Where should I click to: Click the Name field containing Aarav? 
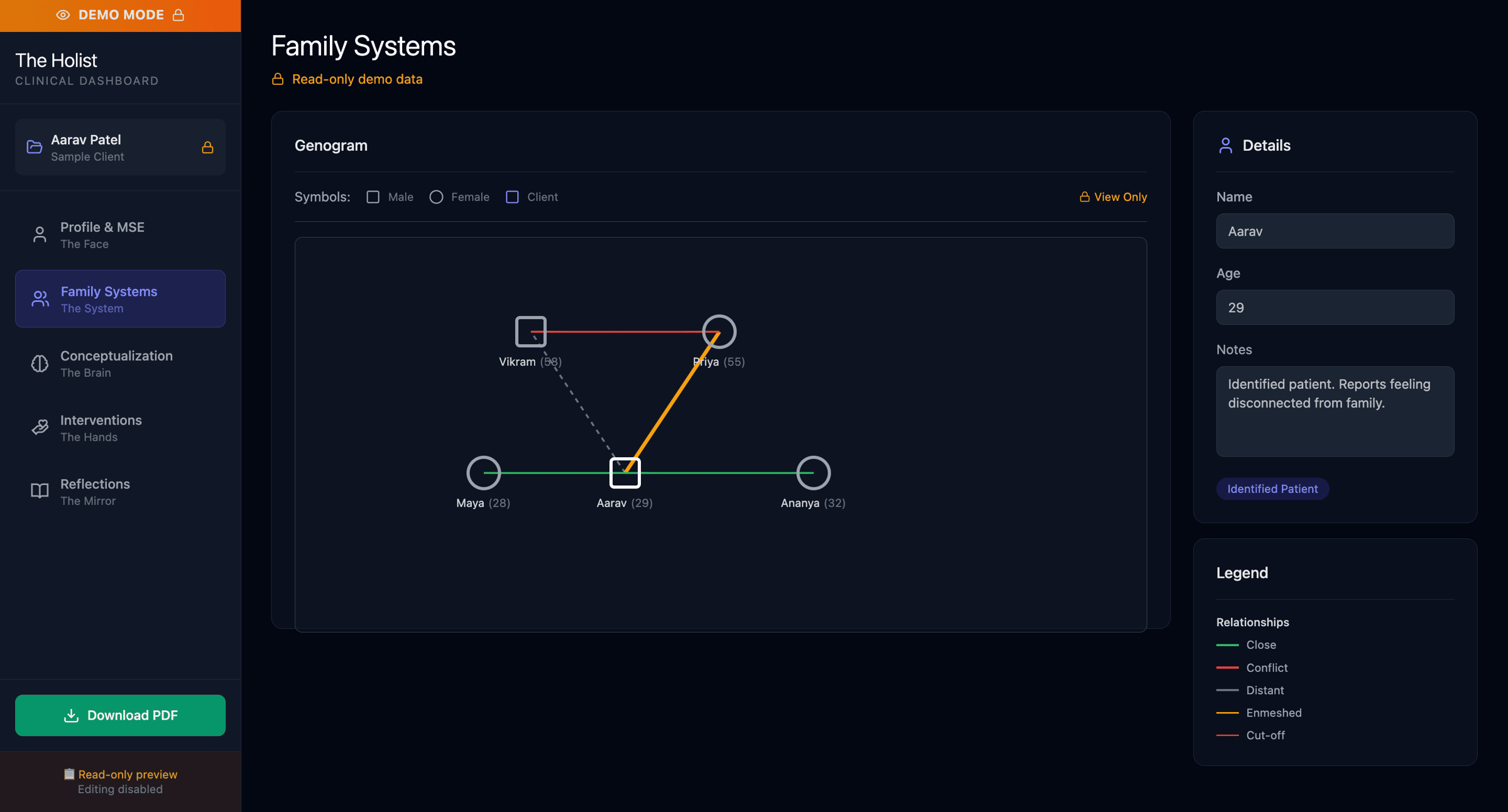tap(1335, 231)
